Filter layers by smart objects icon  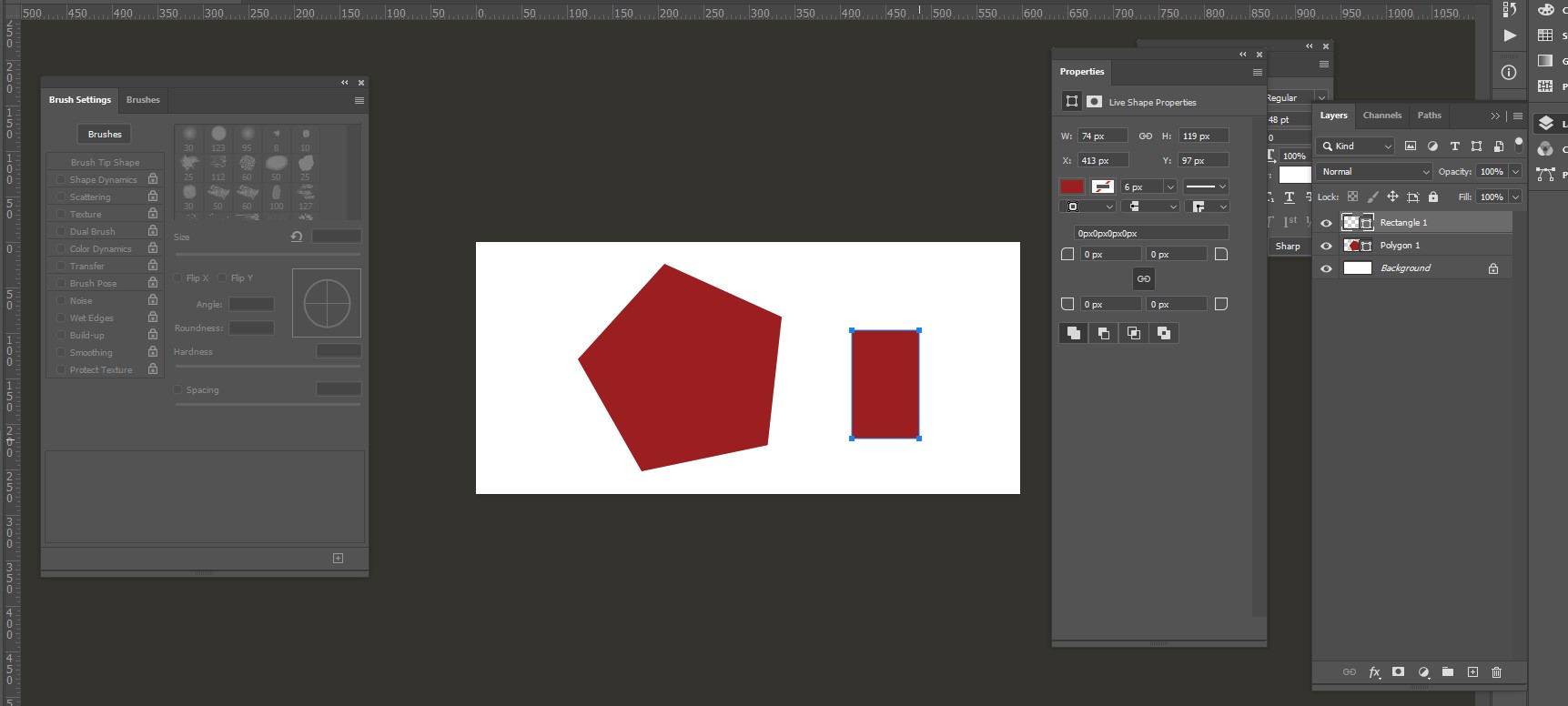point(1498,146)
